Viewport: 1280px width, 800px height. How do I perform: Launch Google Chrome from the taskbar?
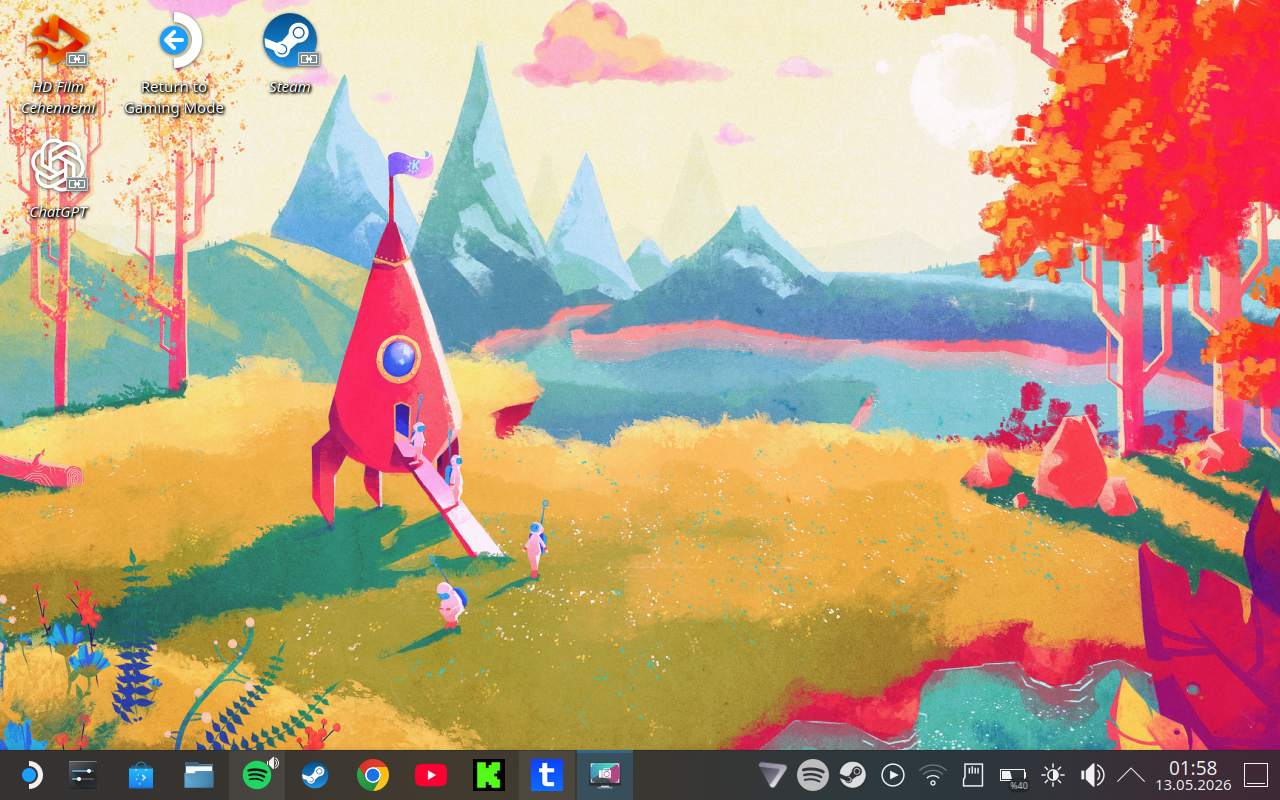coord(373,775)
